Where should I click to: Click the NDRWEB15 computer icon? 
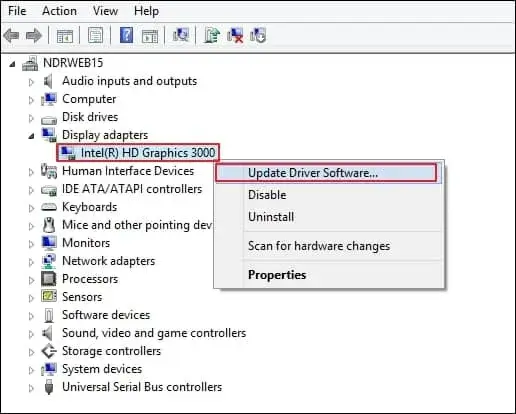pos(30,63)
